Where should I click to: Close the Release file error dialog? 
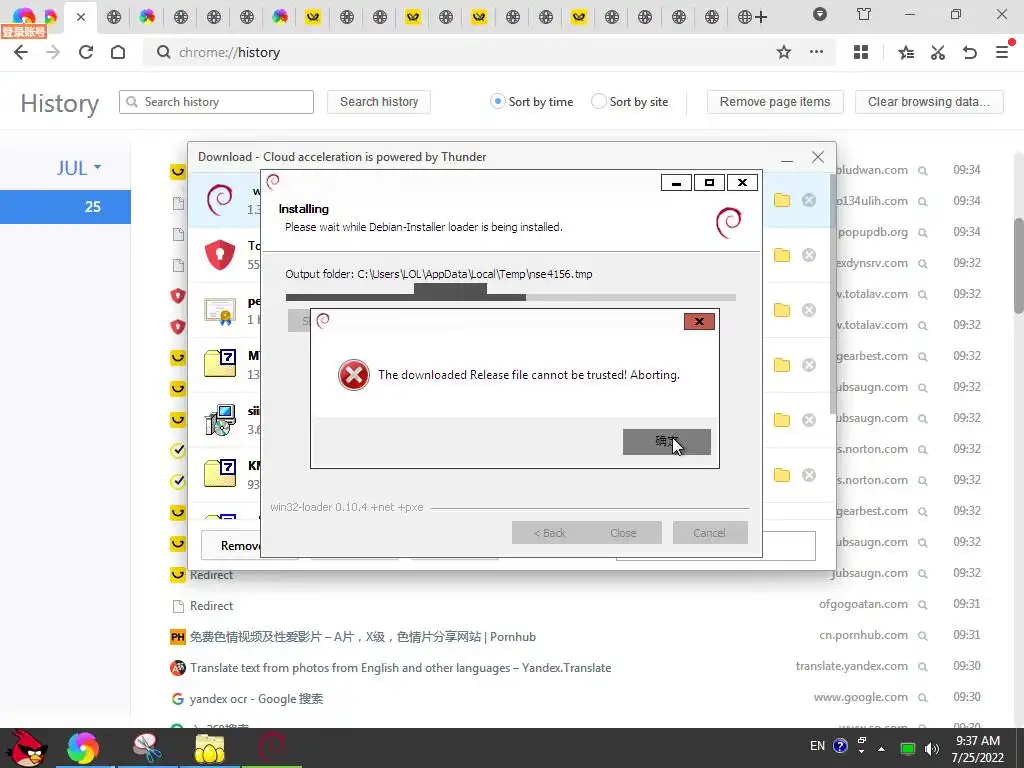(699, 321)
